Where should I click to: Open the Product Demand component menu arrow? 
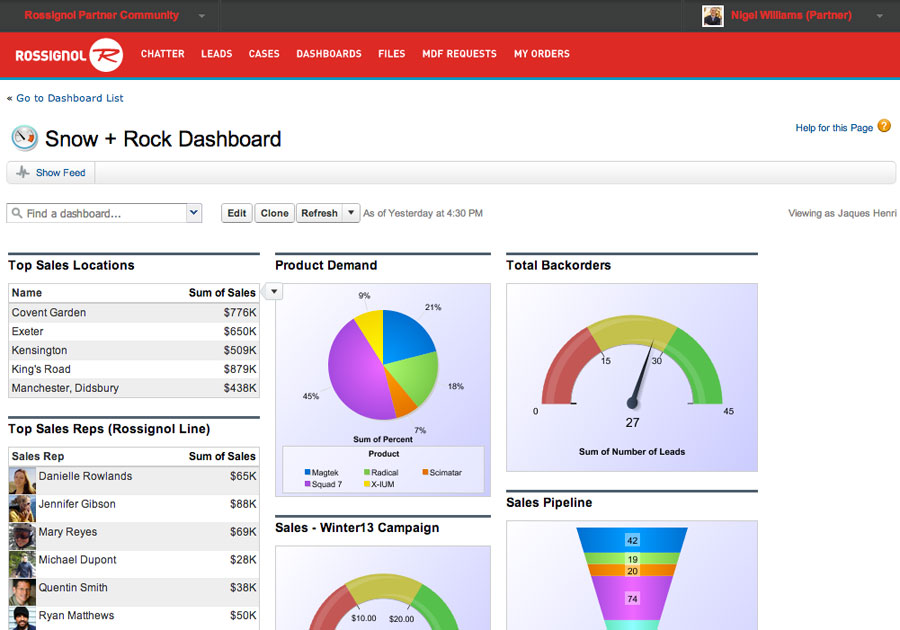pos(274,291)
